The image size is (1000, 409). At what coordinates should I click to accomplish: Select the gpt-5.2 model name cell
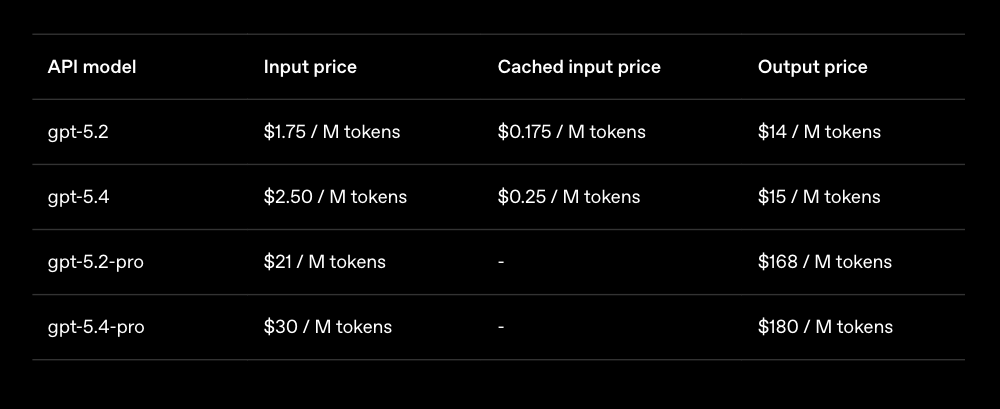coord(78,132)
